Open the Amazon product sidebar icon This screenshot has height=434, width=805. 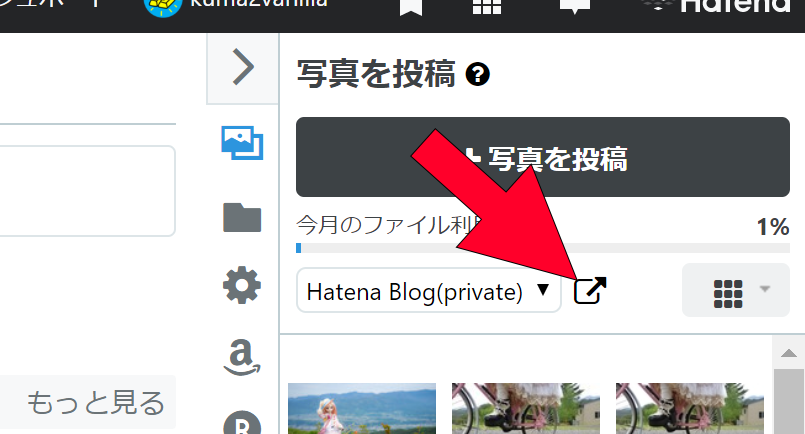pyautogui.click(x=242, y=357)
